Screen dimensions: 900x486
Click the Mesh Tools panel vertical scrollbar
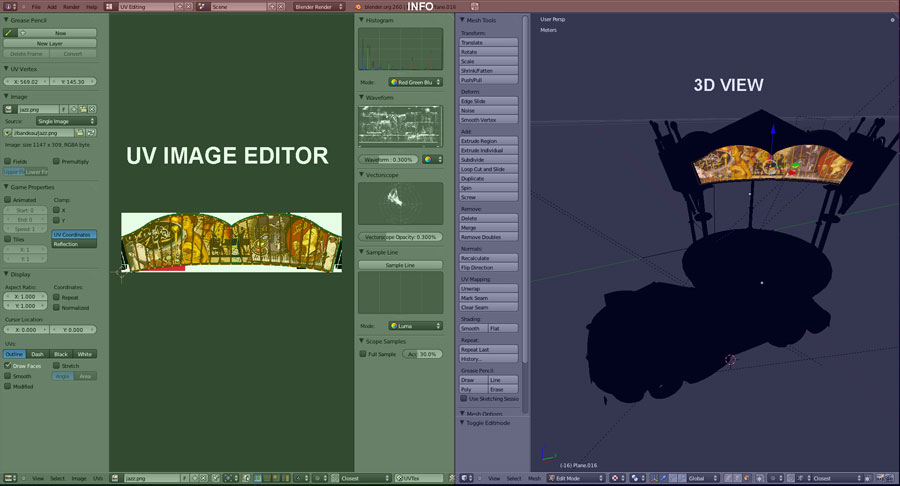coord(525,189)
